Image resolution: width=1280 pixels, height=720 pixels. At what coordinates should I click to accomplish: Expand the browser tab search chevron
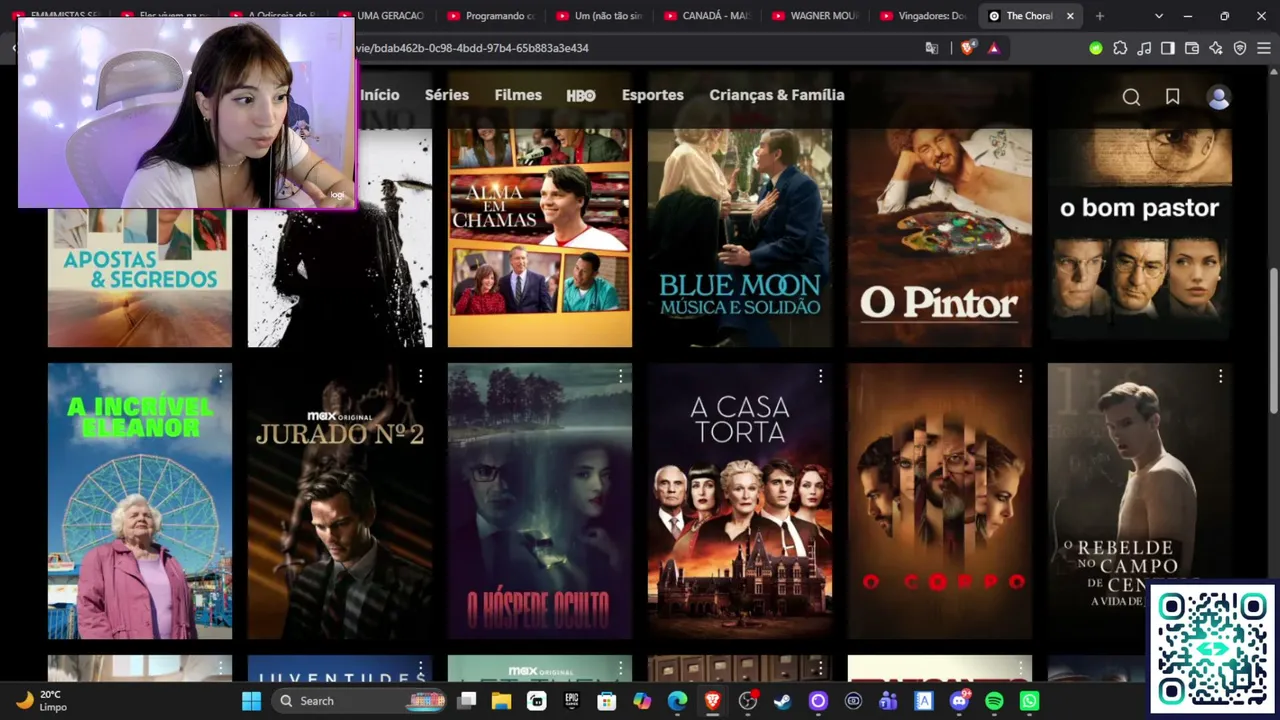click(1159, 16)
